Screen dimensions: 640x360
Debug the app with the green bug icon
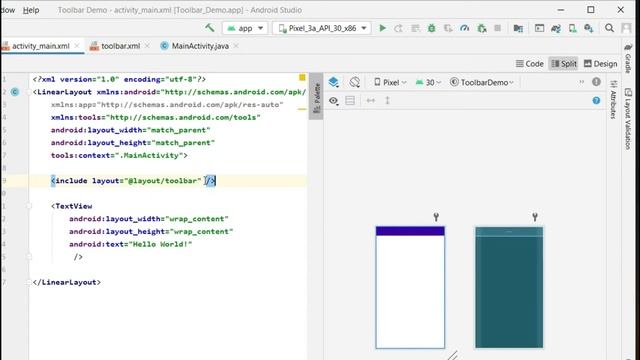[x=431, y=28]
